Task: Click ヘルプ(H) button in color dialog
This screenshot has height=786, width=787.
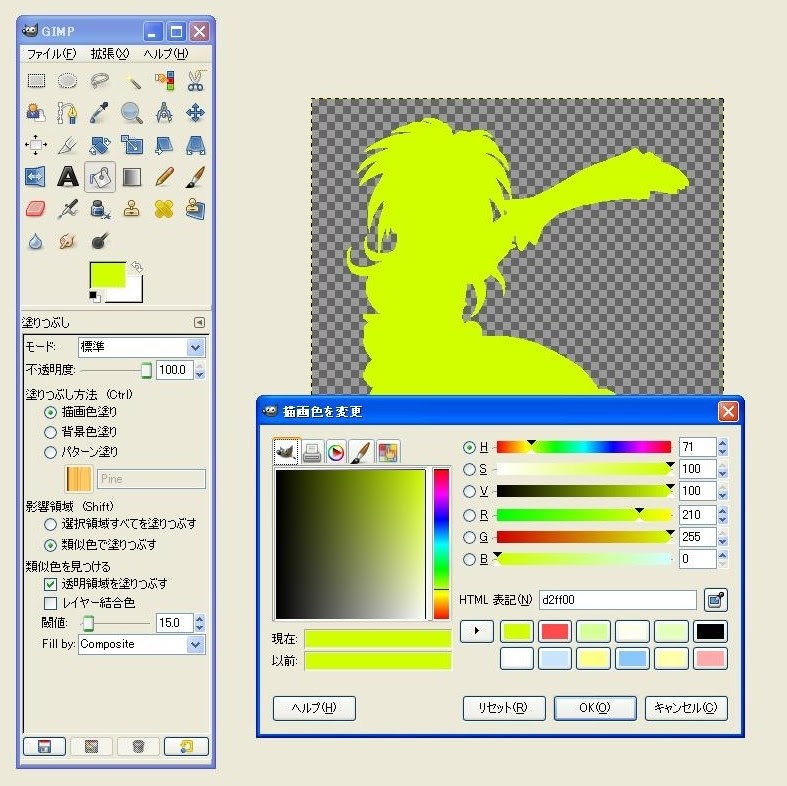Action: [x=314, y=708]
